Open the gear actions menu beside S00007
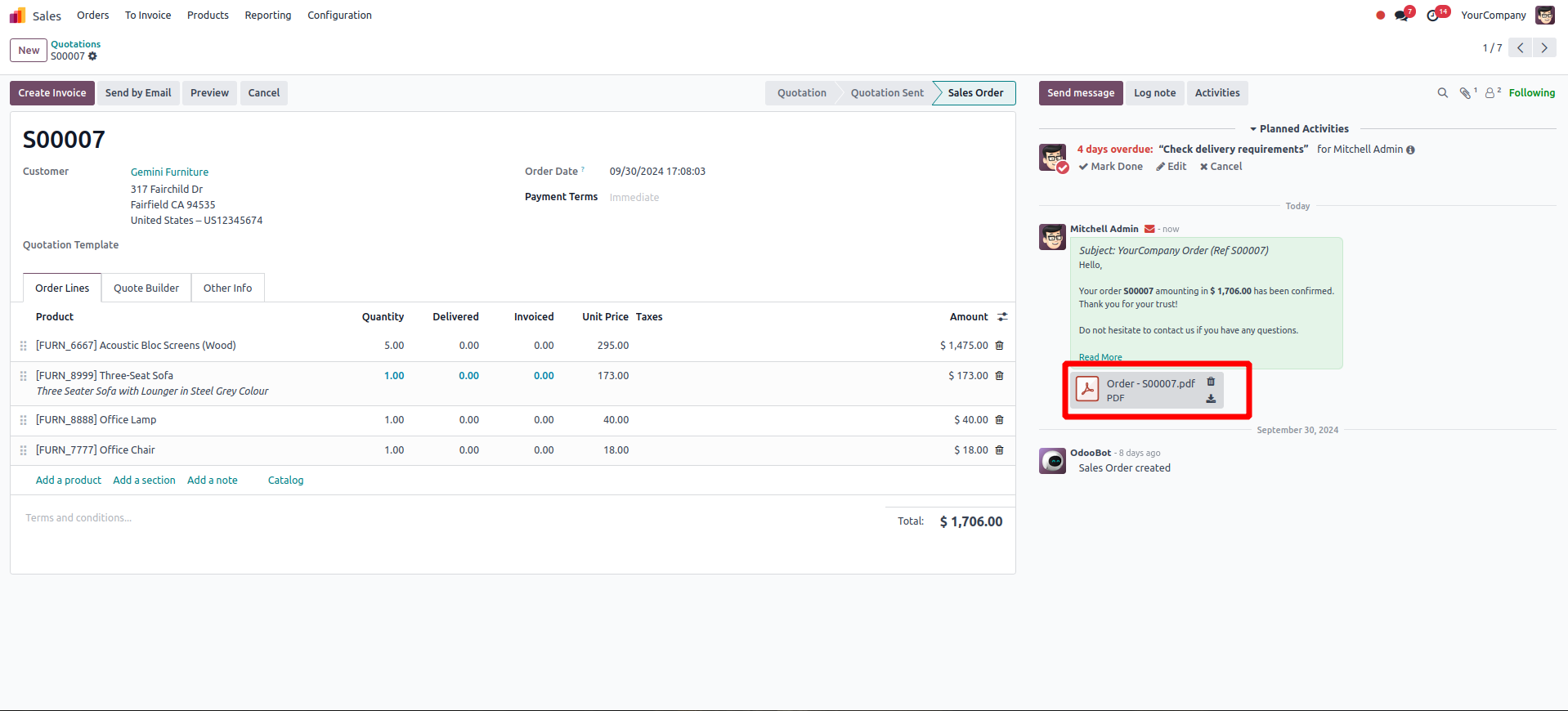 point(92,56)
